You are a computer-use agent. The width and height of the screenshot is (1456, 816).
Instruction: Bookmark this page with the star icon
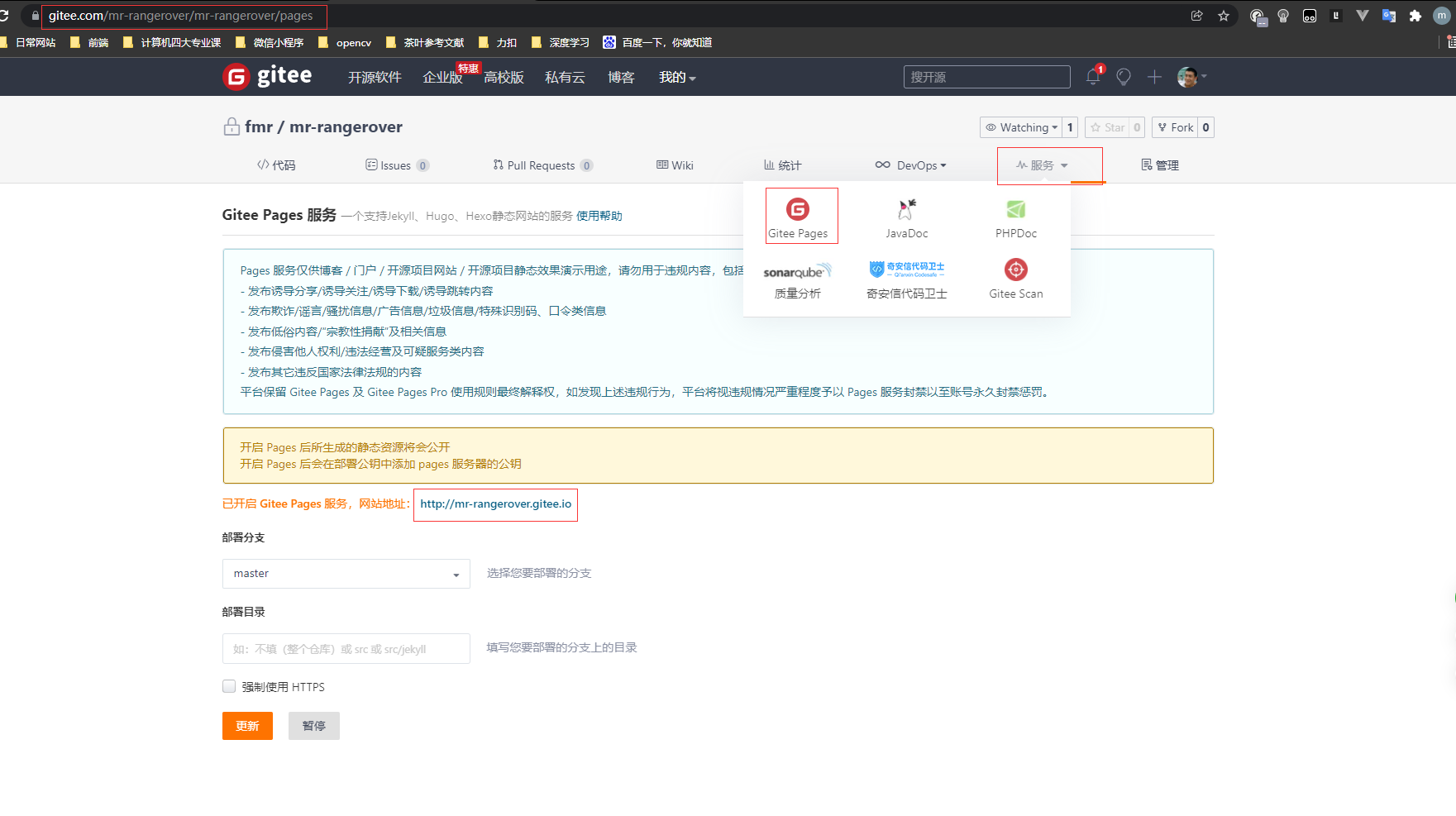(1224, 16)
